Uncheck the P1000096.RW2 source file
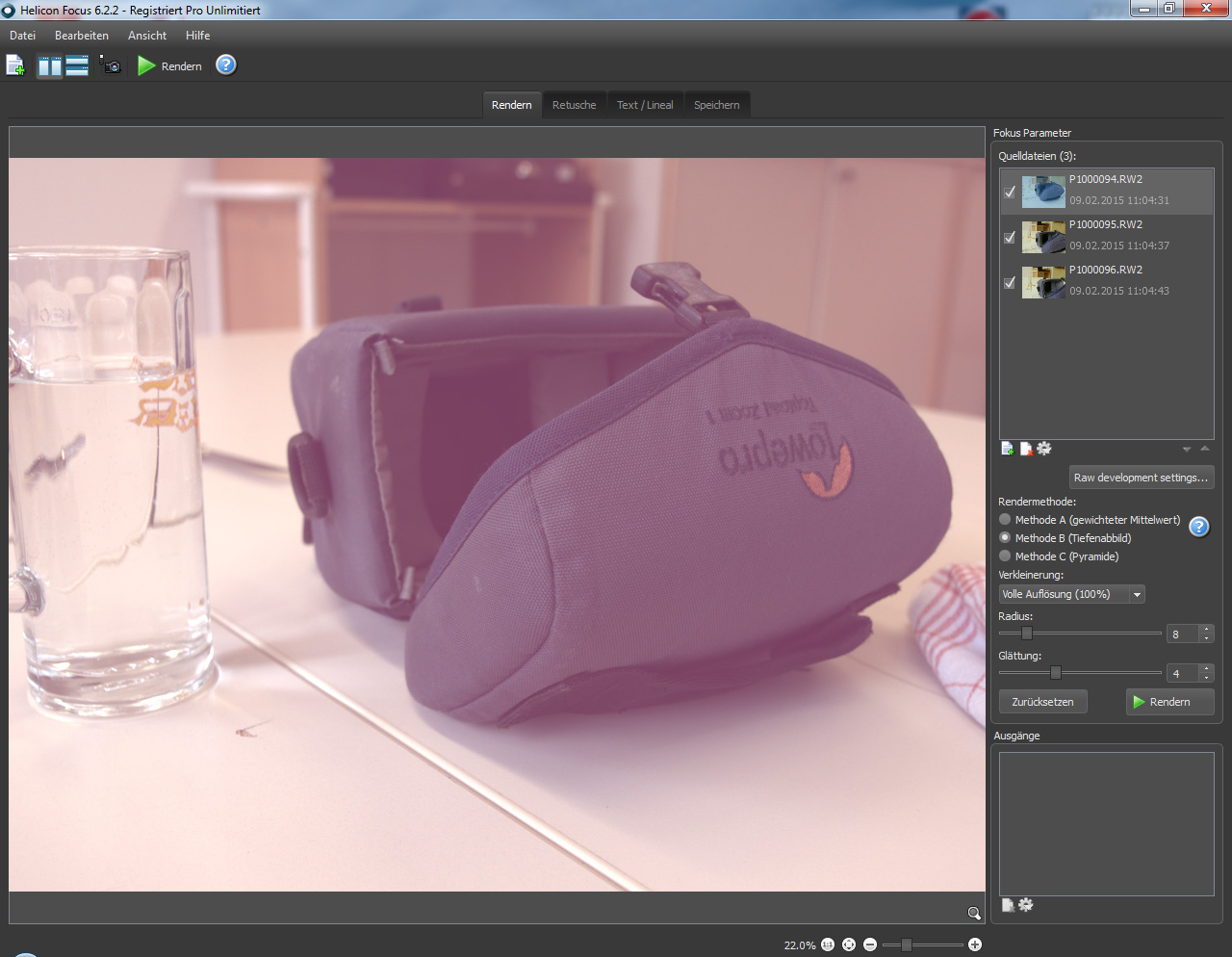The width and height of the screenshot is (1232, 957). [1010, 282]
